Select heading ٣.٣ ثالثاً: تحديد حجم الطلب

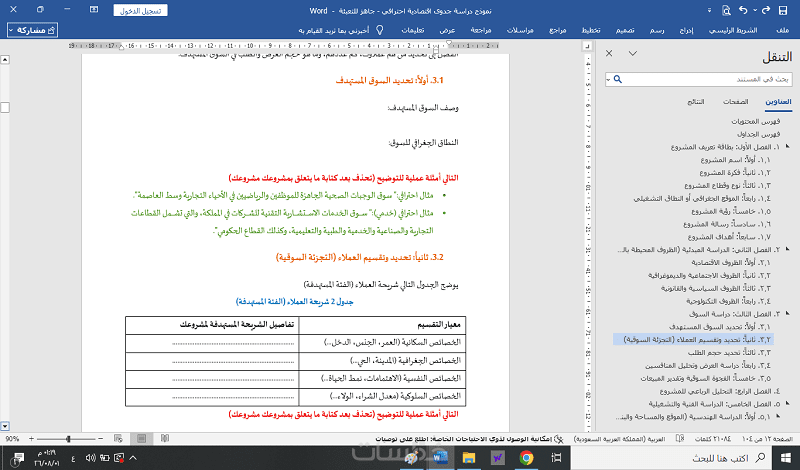click(x=728, y=353)
